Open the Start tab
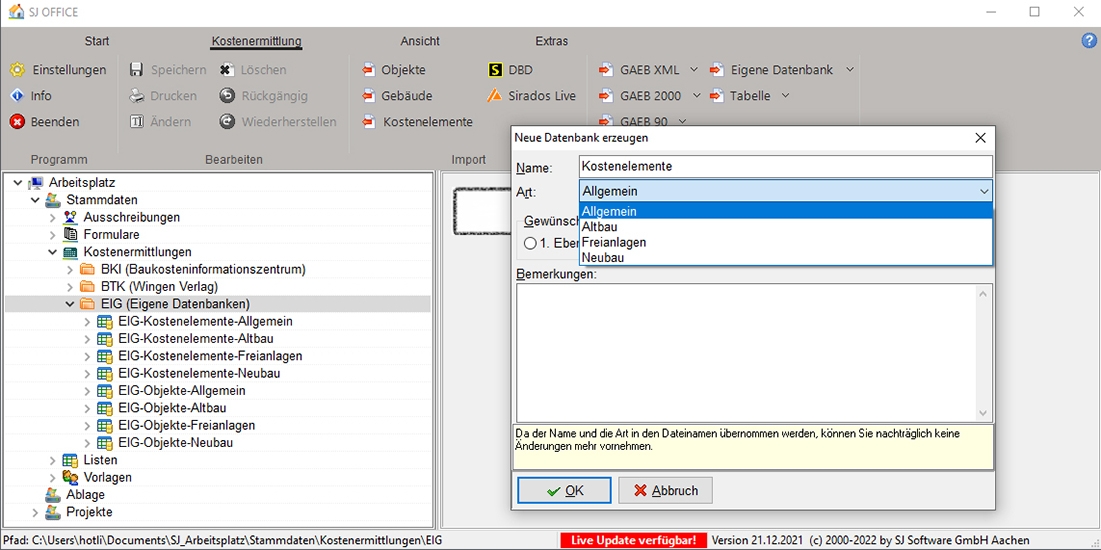Viewport: 1101px width, 550px height. (x=97, y=41)
